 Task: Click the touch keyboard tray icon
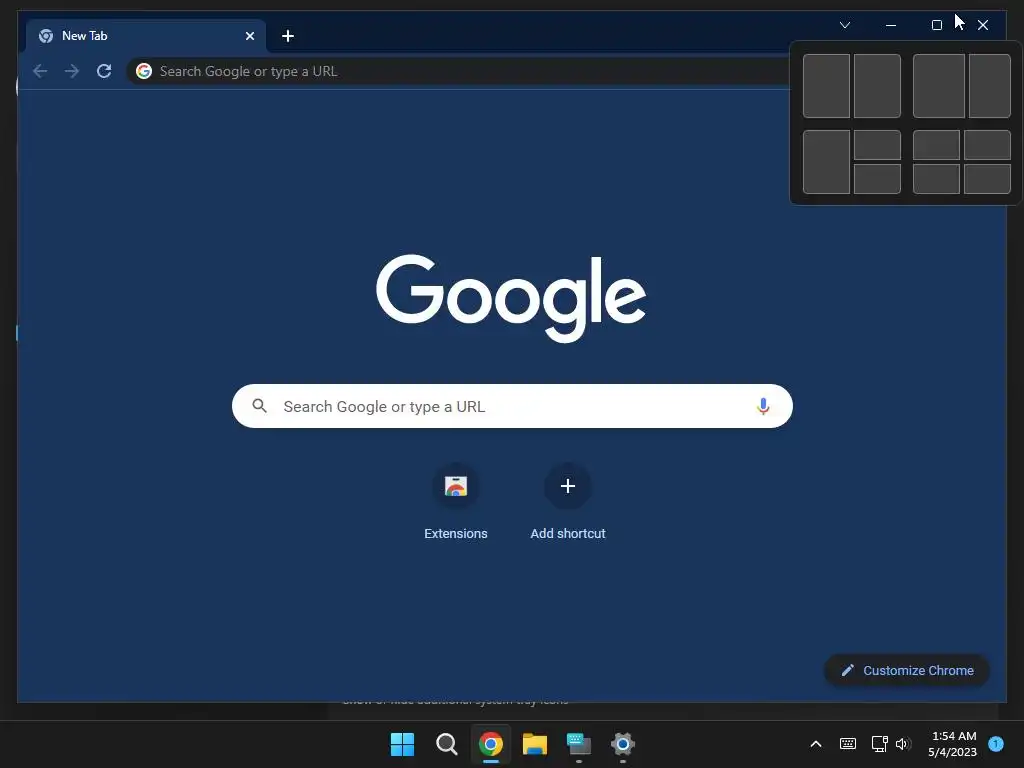point(848,744)
